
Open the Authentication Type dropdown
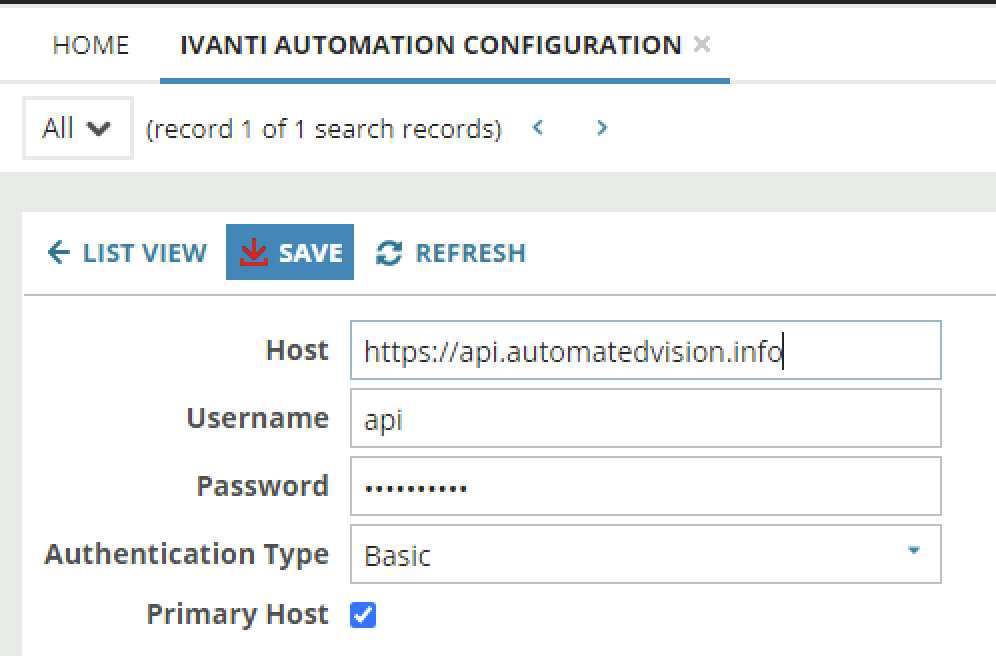pyautogui.click(x=645, y=554)
